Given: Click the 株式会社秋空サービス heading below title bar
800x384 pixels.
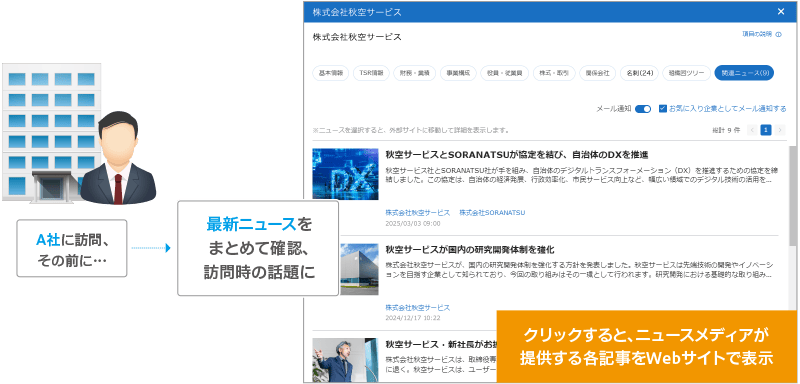Looking at the screenshot, I should tap(357, 37).
